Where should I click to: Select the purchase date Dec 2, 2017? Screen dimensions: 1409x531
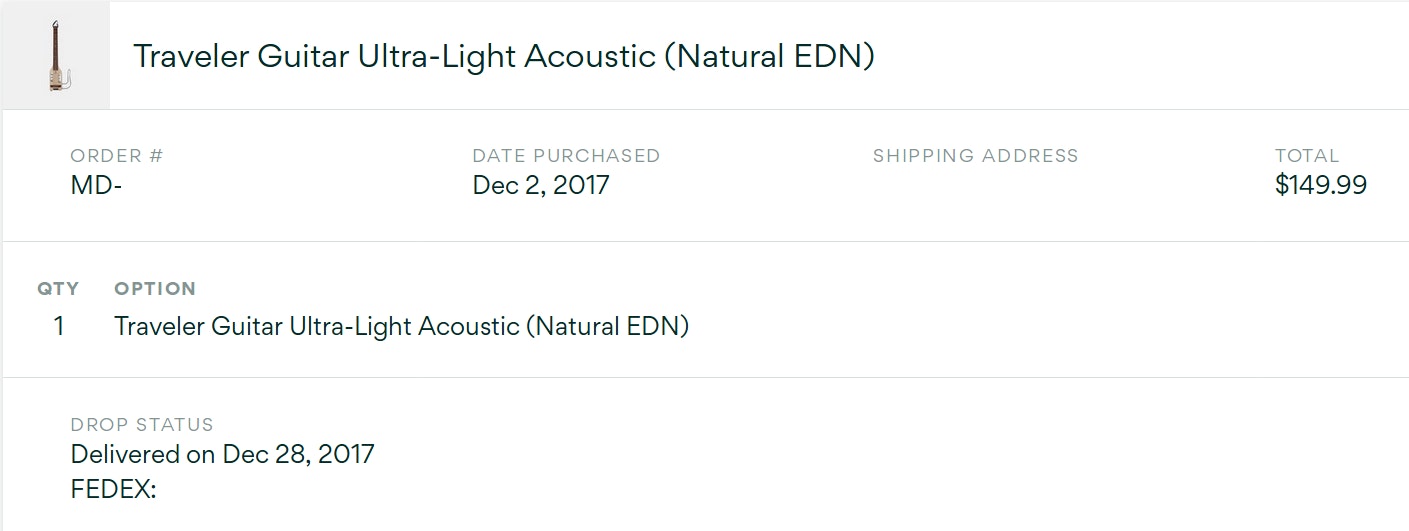pyautogui.click(x=540, y=185)
